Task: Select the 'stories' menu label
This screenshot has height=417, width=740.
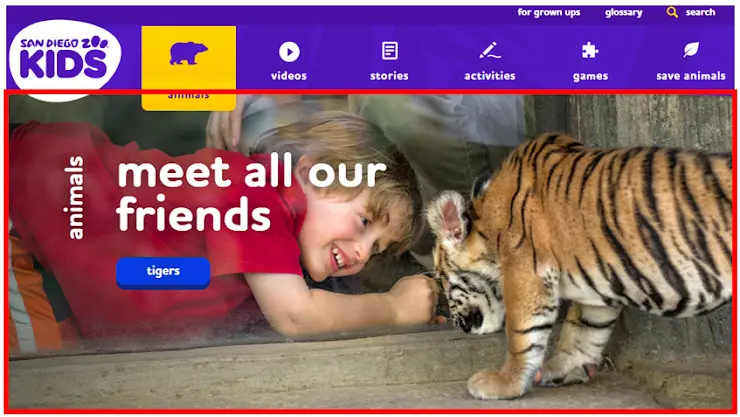Action: (x=389, y=76)
